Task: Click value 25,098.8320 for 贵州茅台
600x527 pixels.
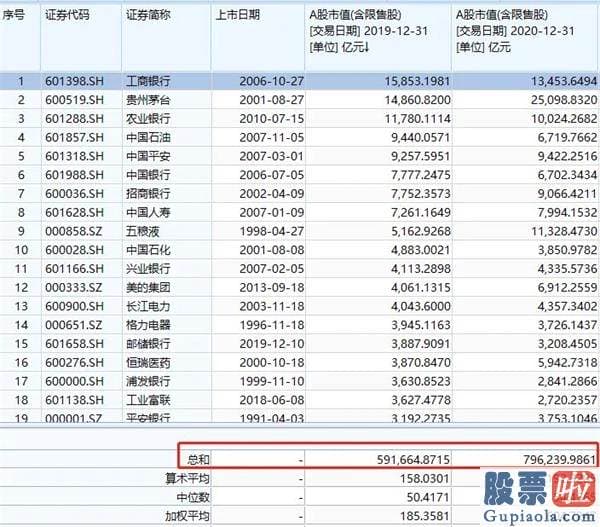Action: point(564,100)
